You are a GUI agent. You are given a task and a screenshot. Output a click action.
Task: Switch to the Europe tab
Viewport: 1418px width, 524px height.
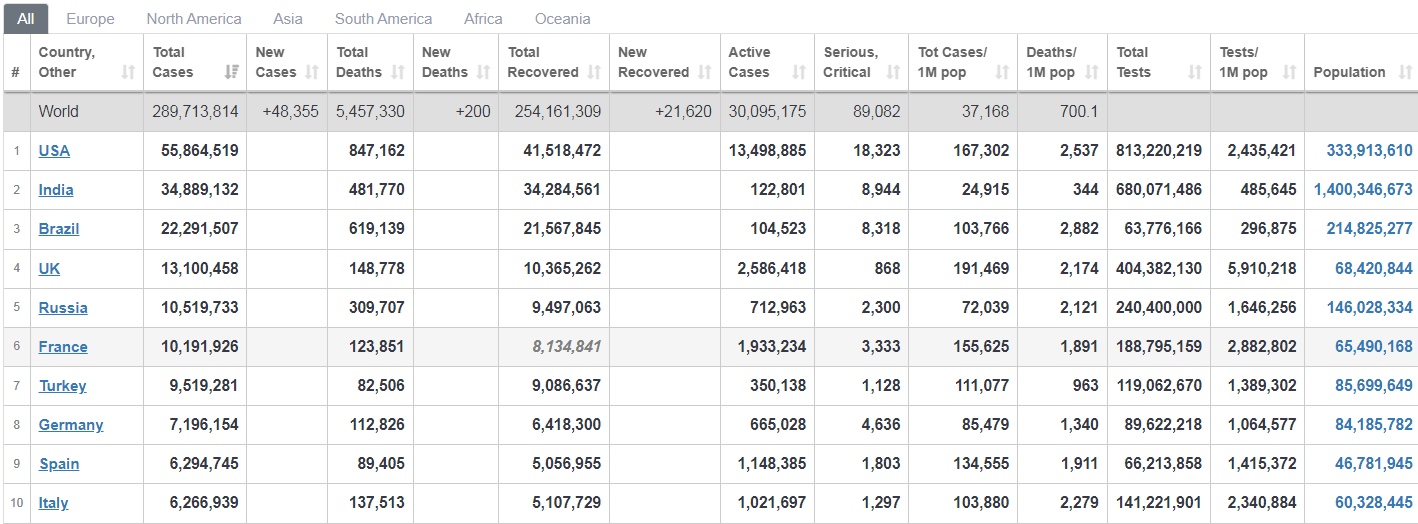coord(90,18)
